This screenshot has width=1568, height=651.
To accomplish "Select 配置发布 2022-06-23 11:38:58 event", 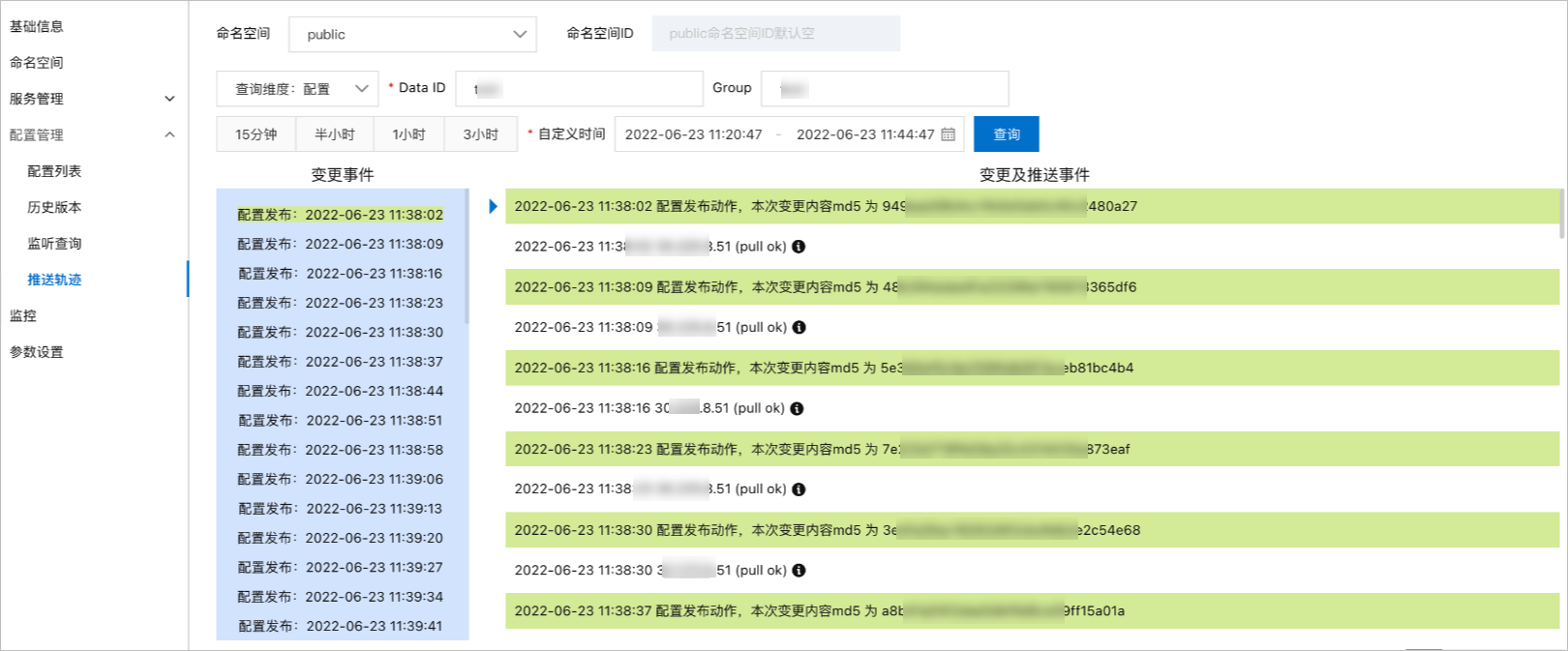I will coord(341,450).
